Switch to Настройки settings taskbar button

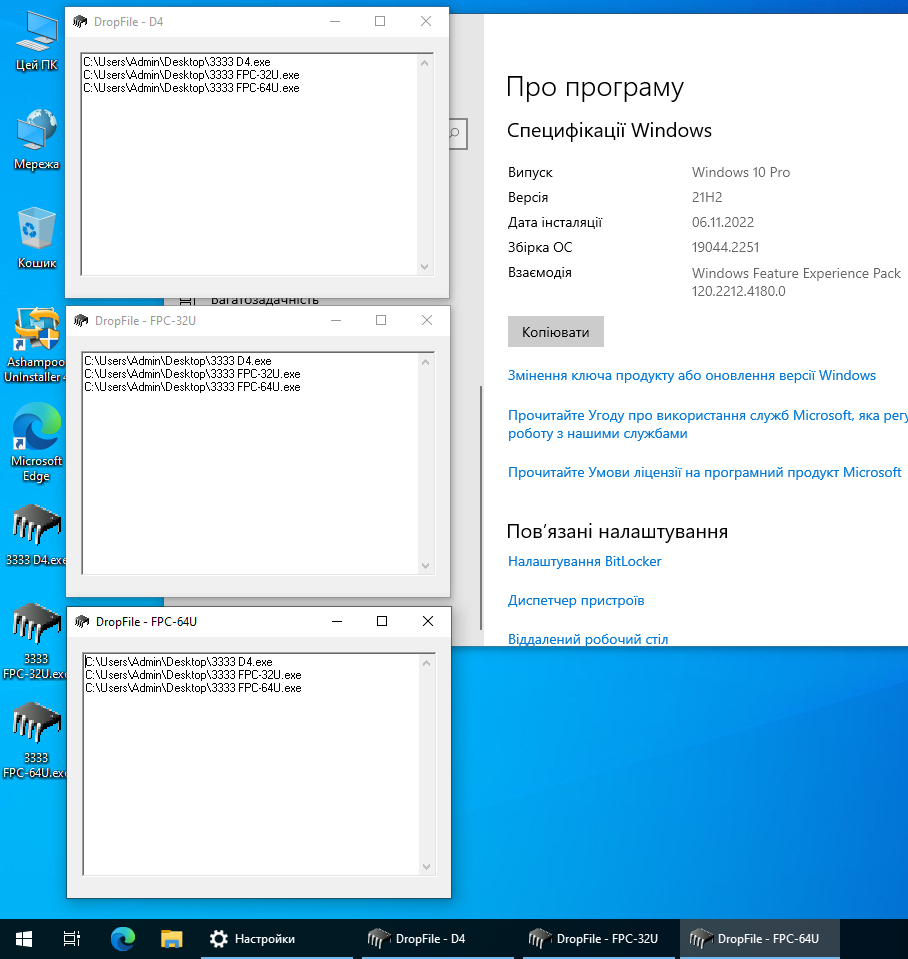(253, 939)
